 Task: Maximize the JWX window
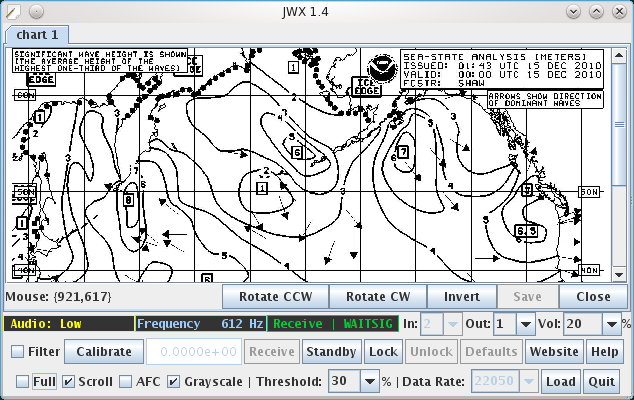pos(597,11)
